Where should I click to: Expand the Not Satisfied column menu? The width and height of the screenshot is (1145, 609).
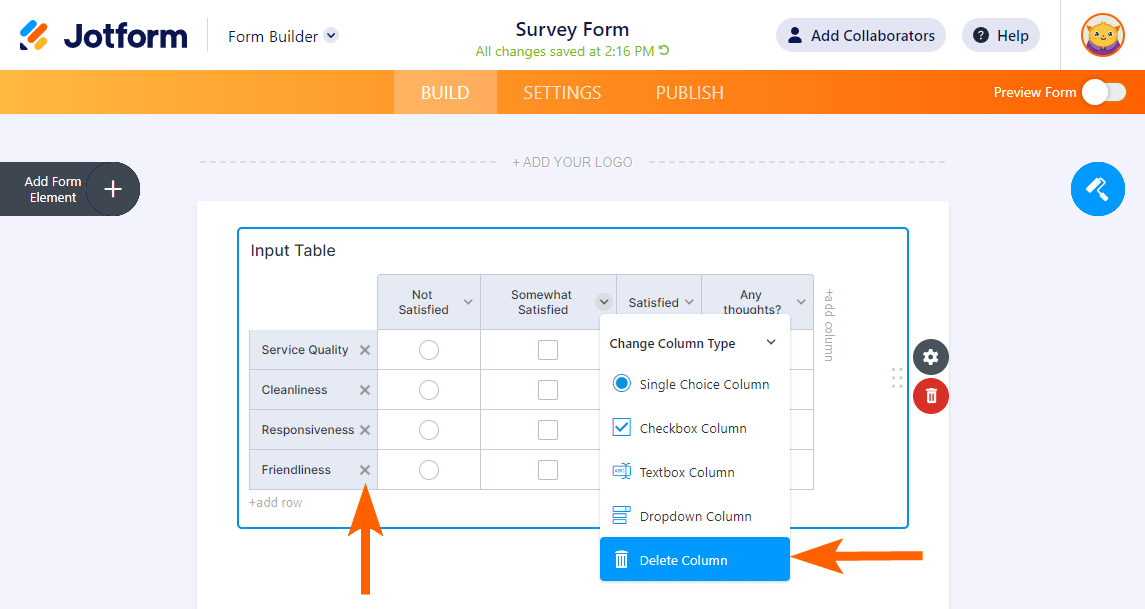(x=468, y=302)
